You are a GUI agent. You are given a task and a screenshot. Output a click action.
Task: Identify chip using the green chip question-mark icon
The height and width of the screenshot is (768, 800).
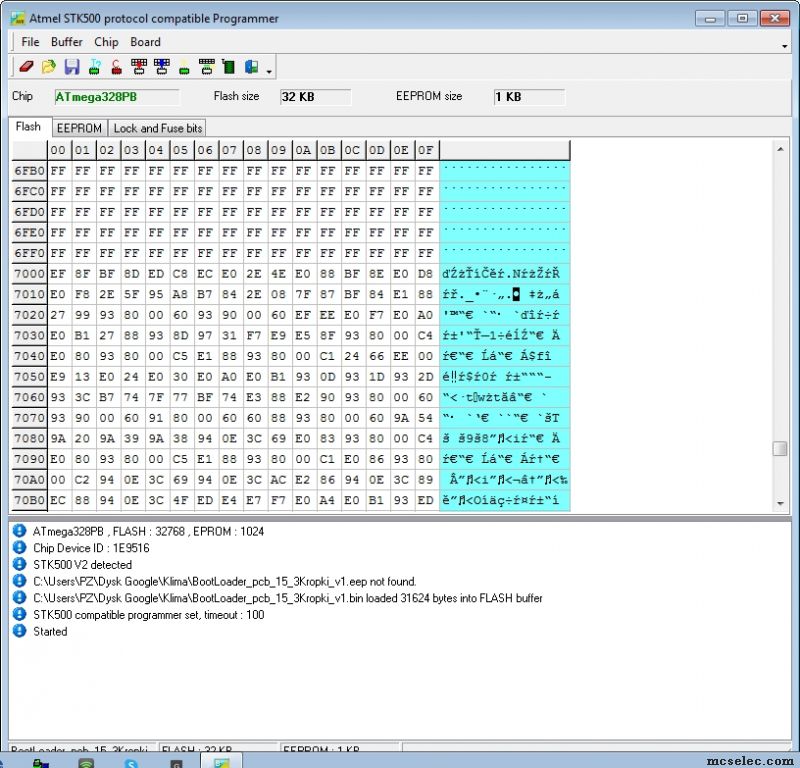[94, 67]
